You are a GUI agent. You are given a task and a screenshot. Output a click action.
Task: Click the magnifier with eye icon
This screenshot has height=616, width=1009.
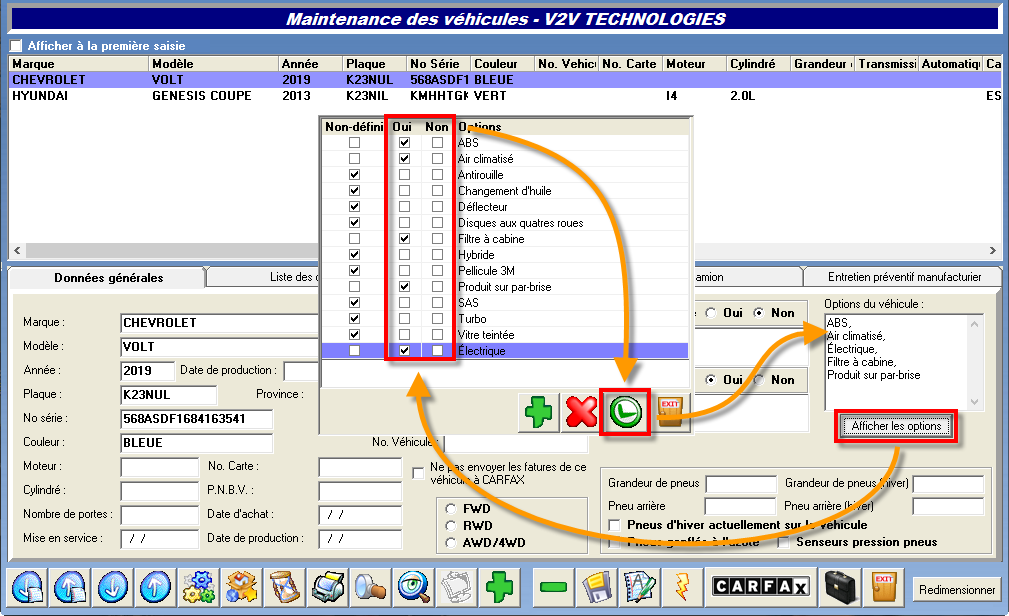414,587
